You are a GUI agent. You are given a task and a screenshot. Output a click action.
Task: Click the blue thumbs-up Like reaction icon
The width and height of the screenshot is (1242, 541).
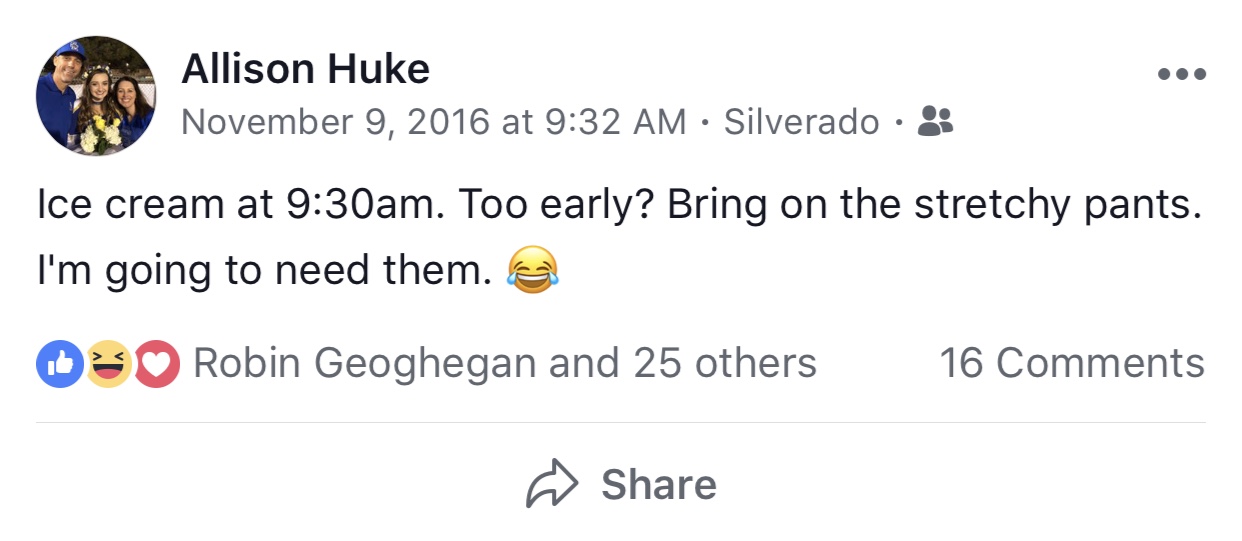(60, 364)
